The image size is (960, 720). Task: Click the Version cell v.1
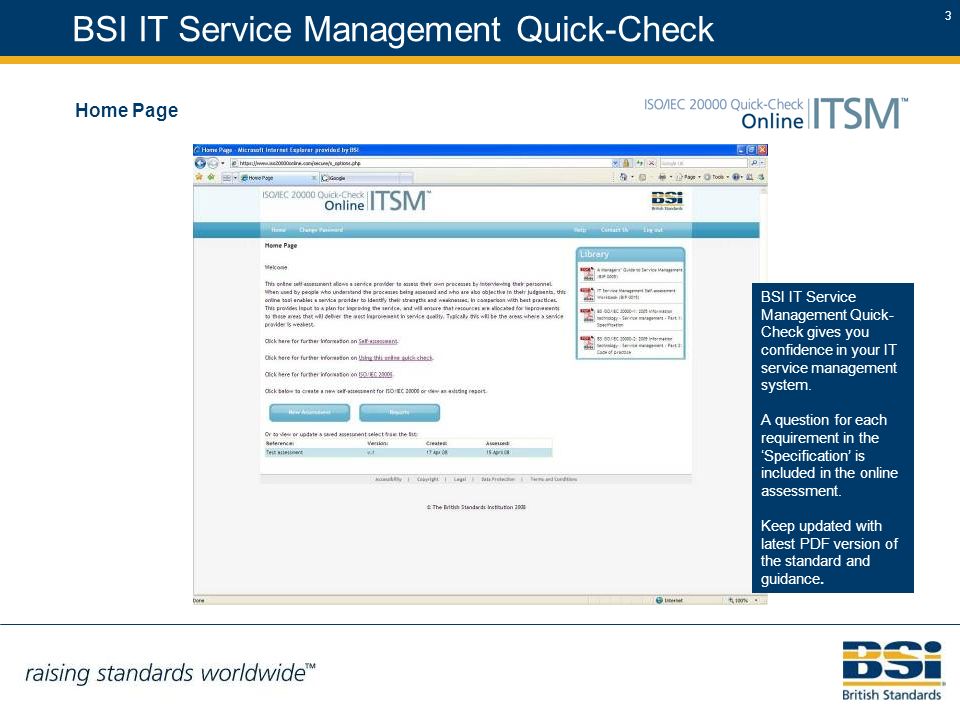click(370, 452)
